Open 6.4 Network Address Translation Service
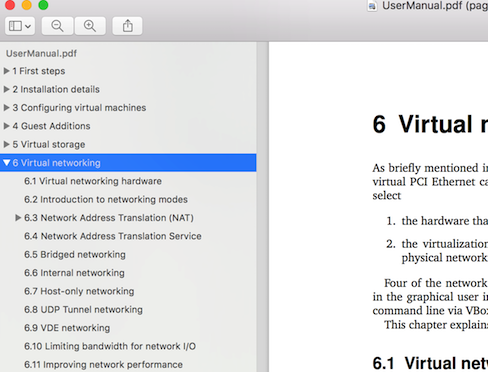Viewport: 488px width, 372px height. (x=113, y=236)
